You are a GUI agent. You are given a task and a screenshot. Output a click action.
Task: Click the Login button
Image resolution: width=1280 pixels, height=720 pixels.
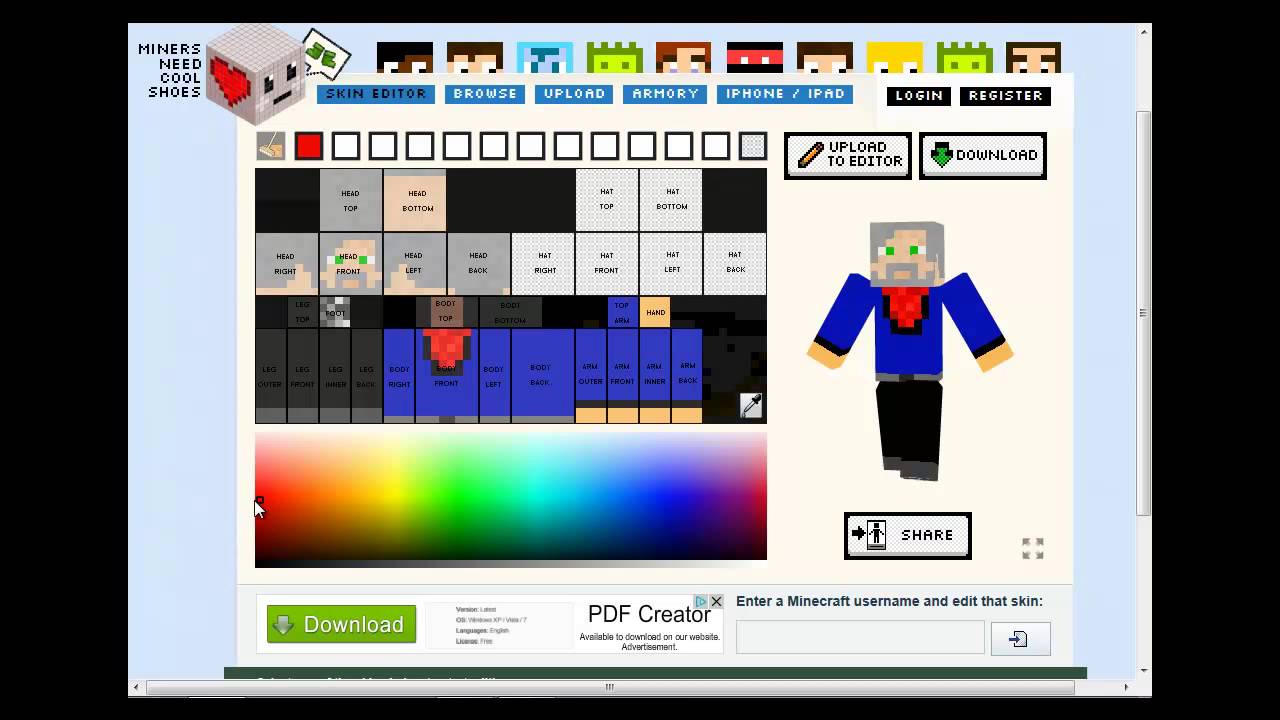coord(919,96)
